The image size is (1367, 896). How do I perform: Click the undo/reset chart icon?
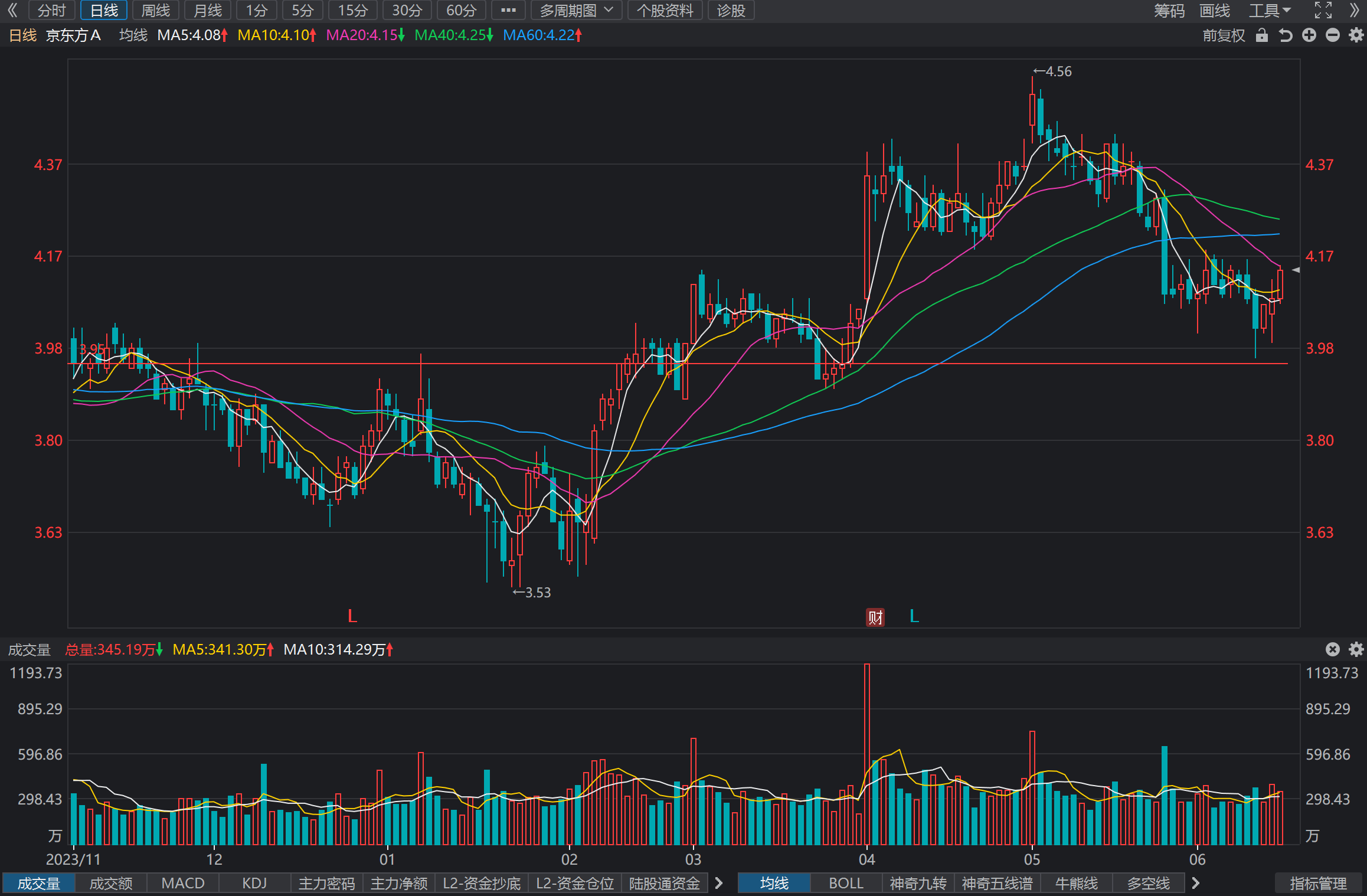(x=1286, y=35)
